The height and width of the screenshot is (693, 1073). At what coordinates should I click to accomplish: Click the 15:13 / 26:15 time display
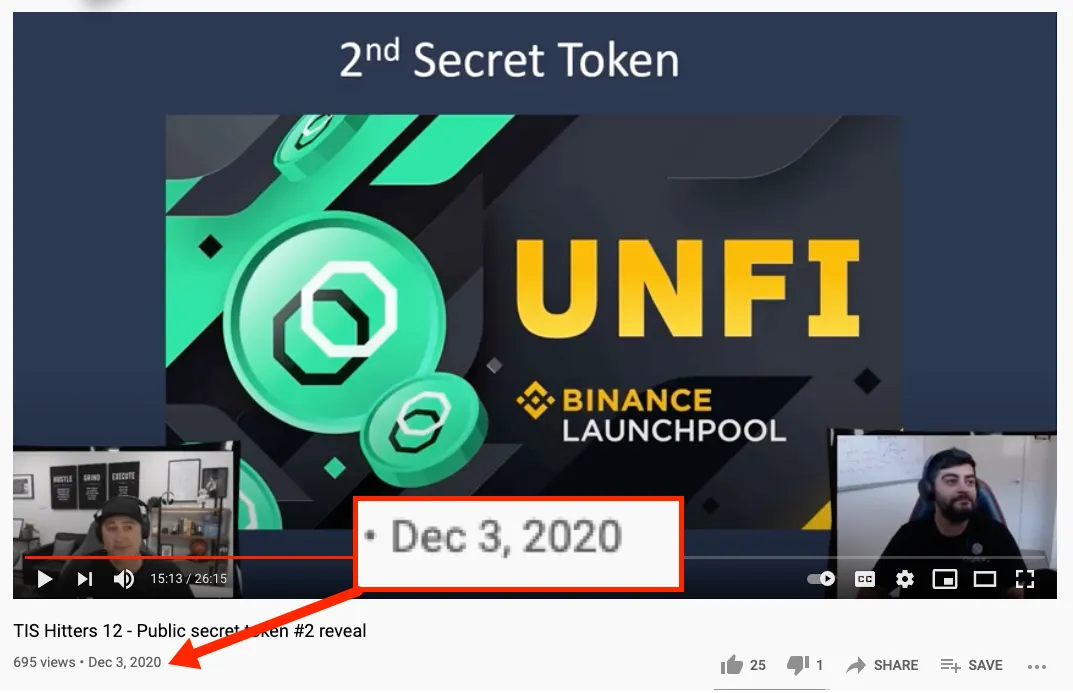[188, 579]
